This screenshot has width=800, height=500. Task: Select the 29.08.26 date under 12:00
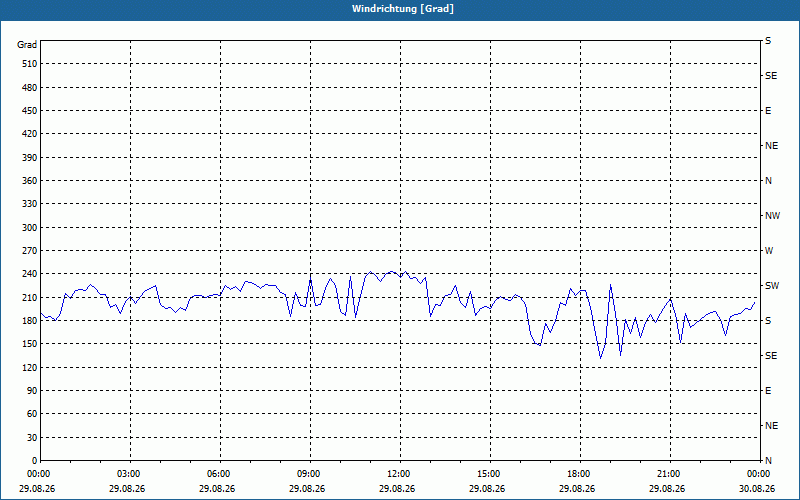pos(397,489)
